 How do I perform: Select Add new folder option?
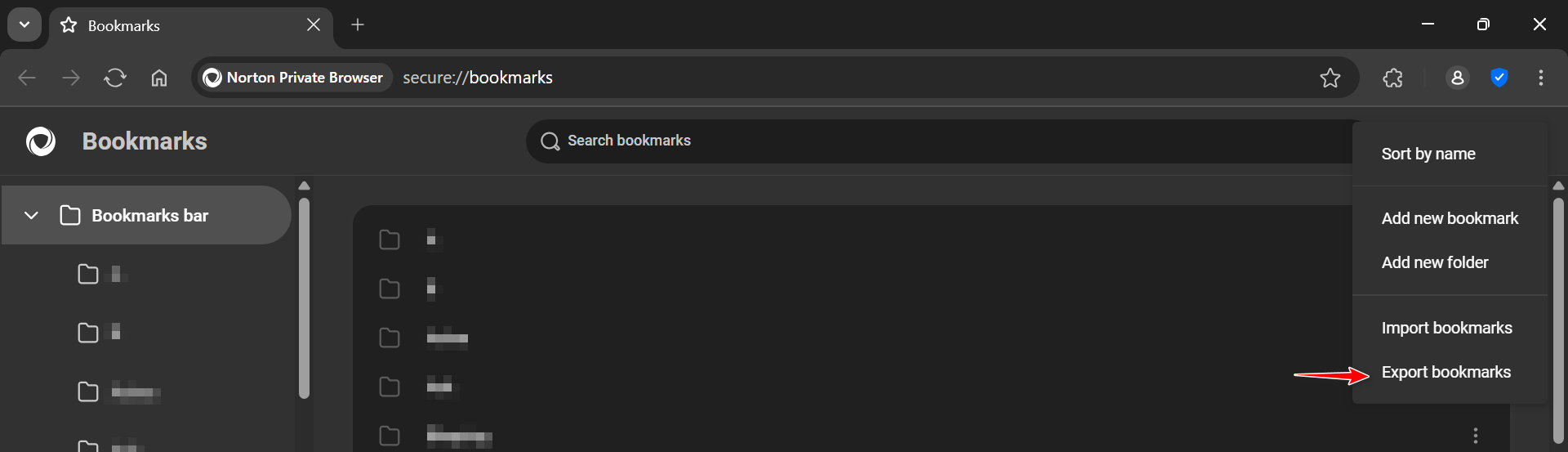pos(1434,262)
